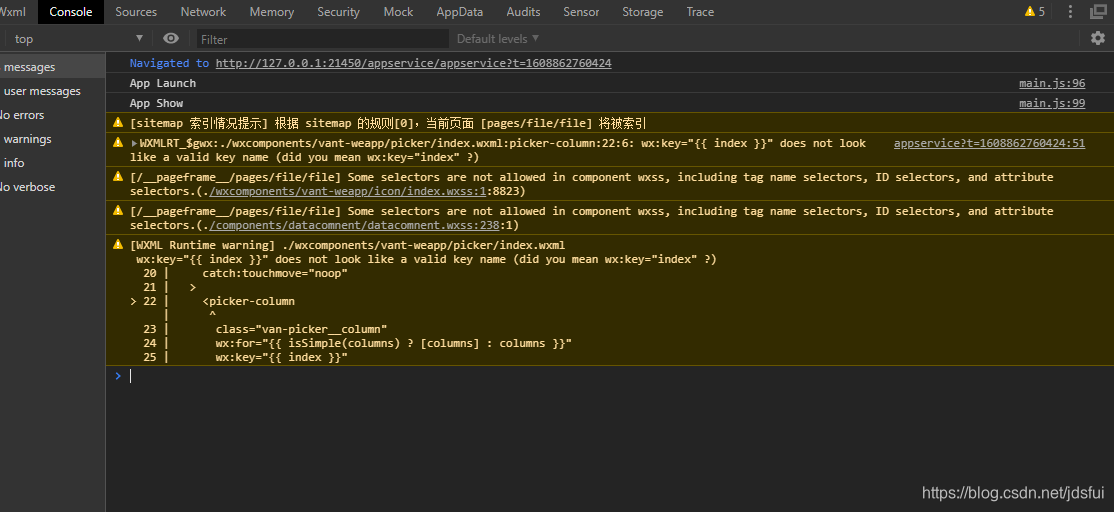Toggle the live expression eye icon
1114x512 pixels.
pyautogui.click(x=171, y=38)
